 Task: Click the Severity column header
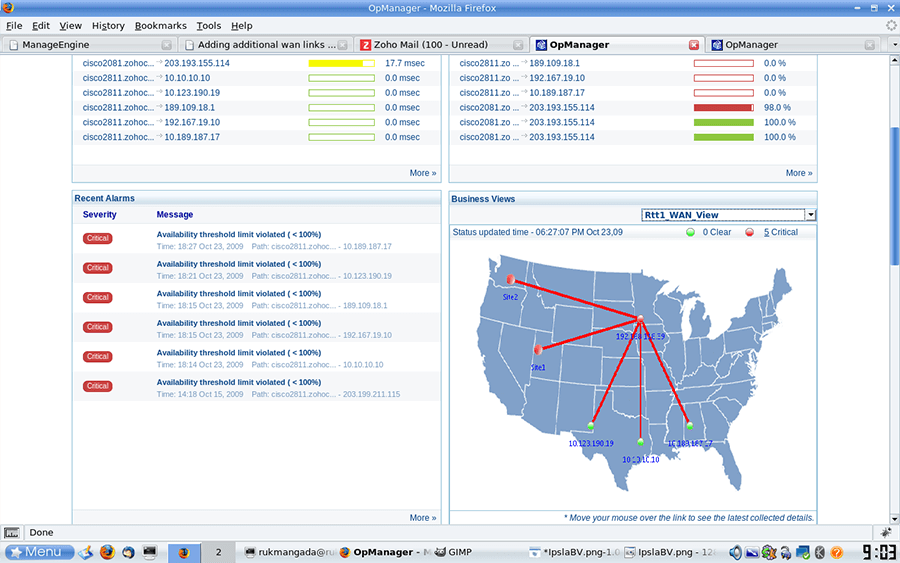click(99, 215)
